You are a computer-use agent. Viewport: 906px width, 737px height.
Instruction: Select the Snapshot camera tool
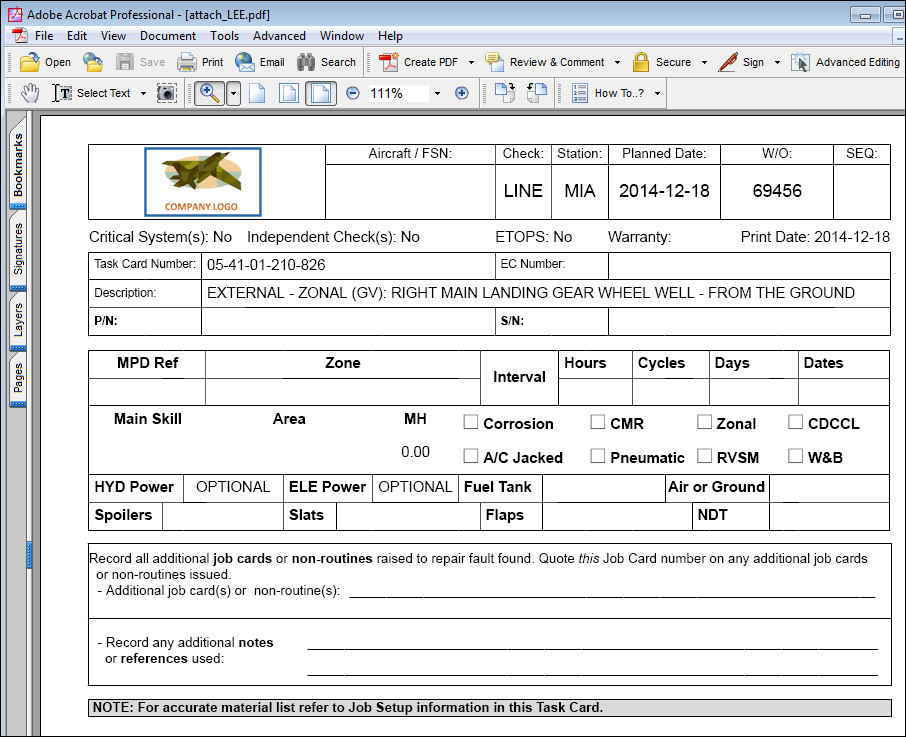pyautogui.click(x=166, y=93)
